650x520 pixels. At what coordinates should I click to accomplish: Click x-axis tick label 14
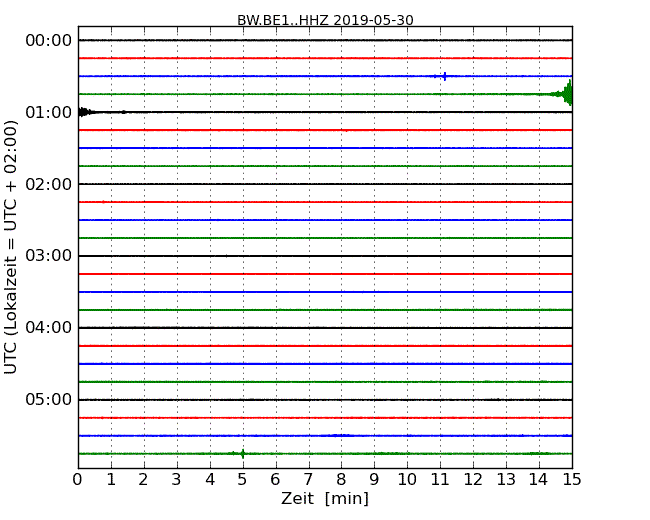click(538, 480)
